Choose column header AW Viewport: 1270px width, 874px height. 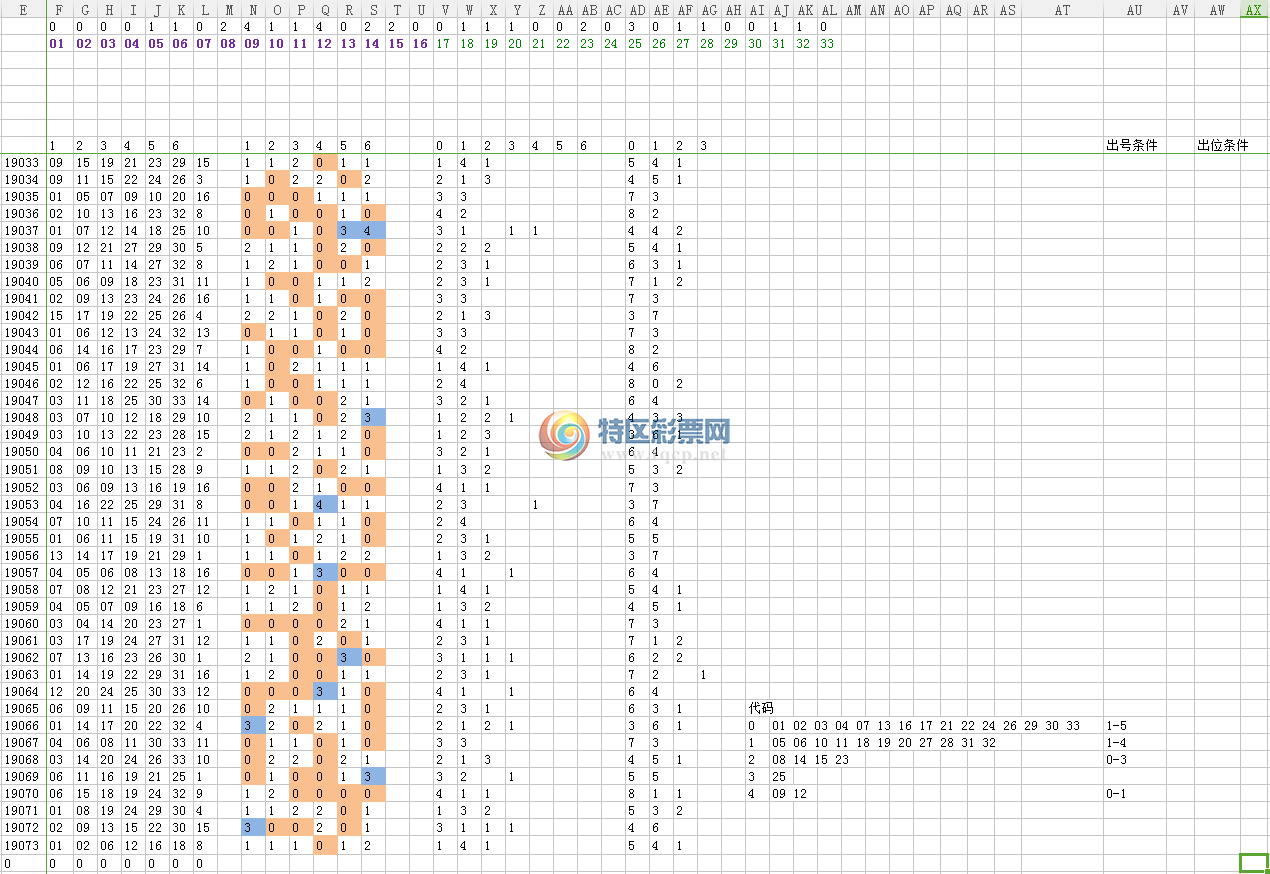click(1218, 9)
